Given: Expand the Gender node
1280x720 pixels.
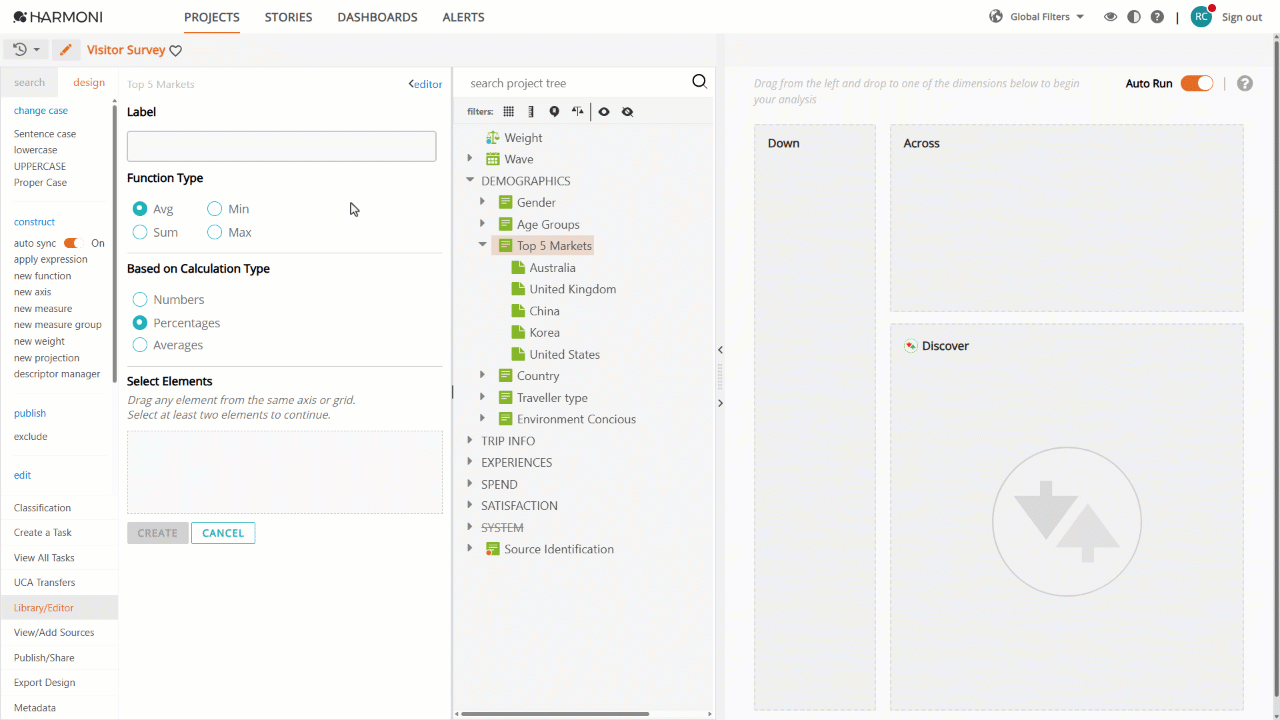Looking at the screenshot, I should click(483, 202).
